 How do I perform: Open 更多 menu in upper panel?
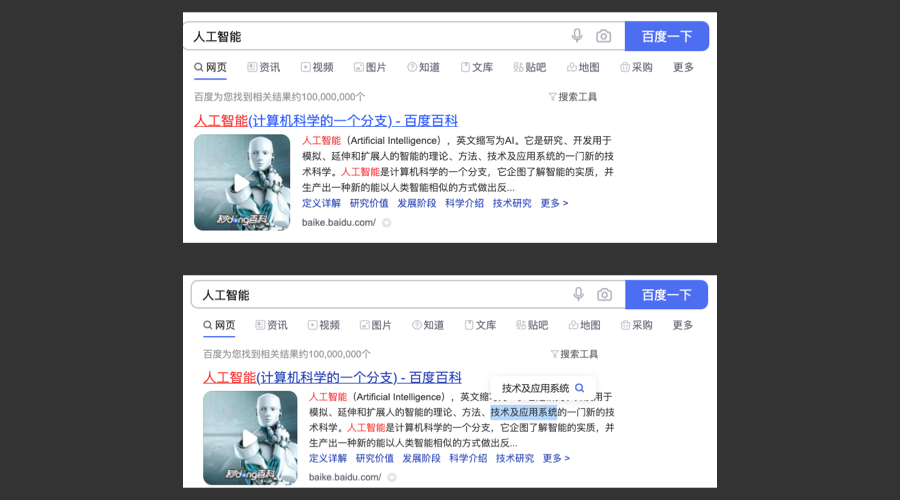click(683, 67)
